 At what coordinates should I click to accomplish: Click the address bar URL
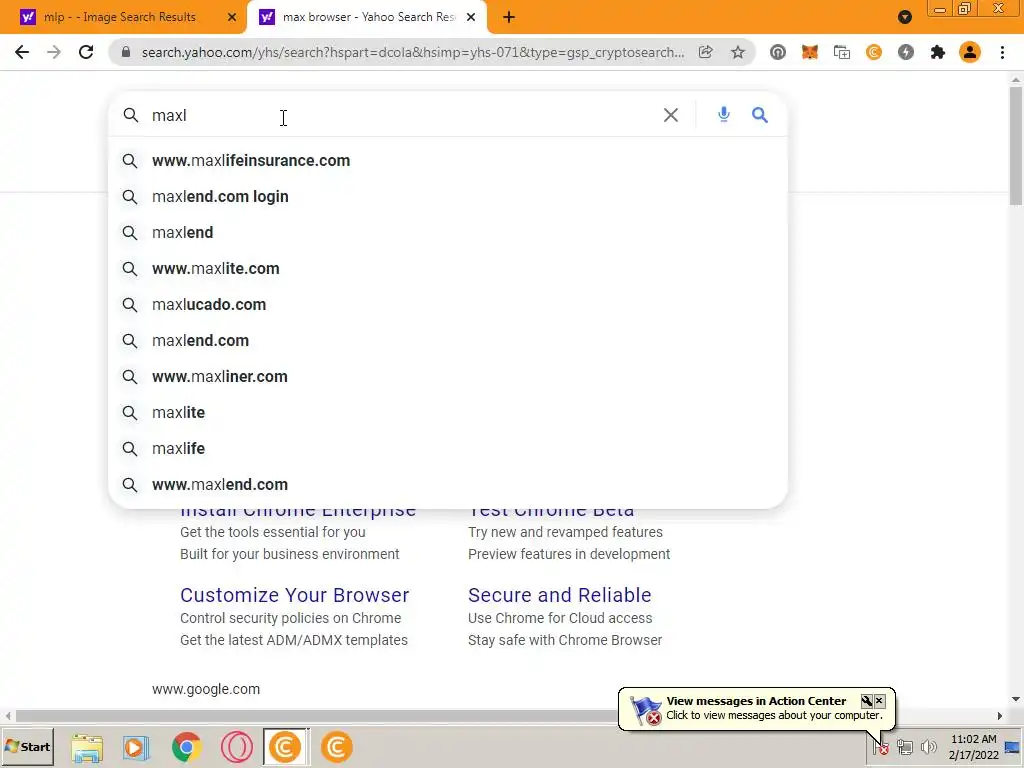[x=413, y=52]
